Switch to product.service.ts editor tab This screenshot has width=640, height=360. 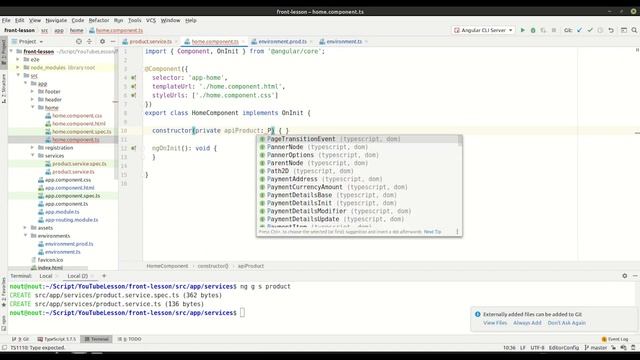[151, 41]
